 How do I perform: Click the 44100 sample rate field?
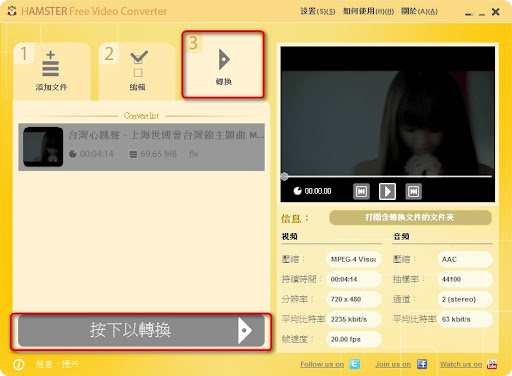[x=465, y=279]
